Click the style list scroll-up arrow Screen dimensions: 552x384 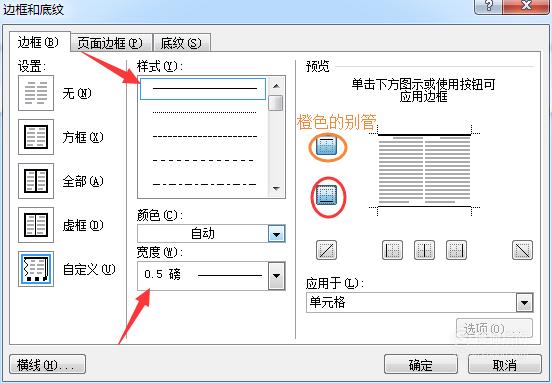click(276, 86)
